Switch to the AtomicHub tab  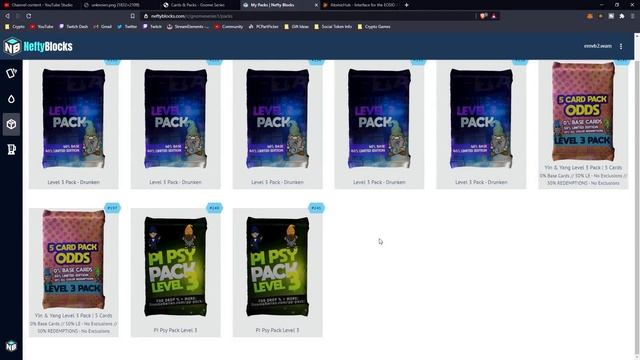coord(359,5)
